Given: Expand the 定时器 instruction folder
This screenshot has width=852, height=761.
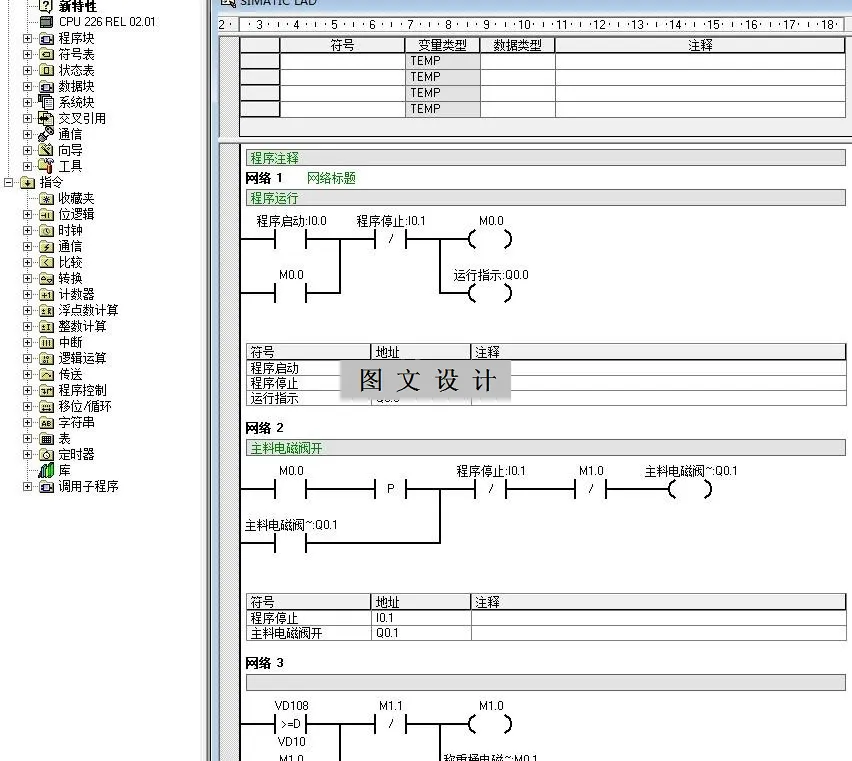Looking at the screenshot, I should [28, 455].
